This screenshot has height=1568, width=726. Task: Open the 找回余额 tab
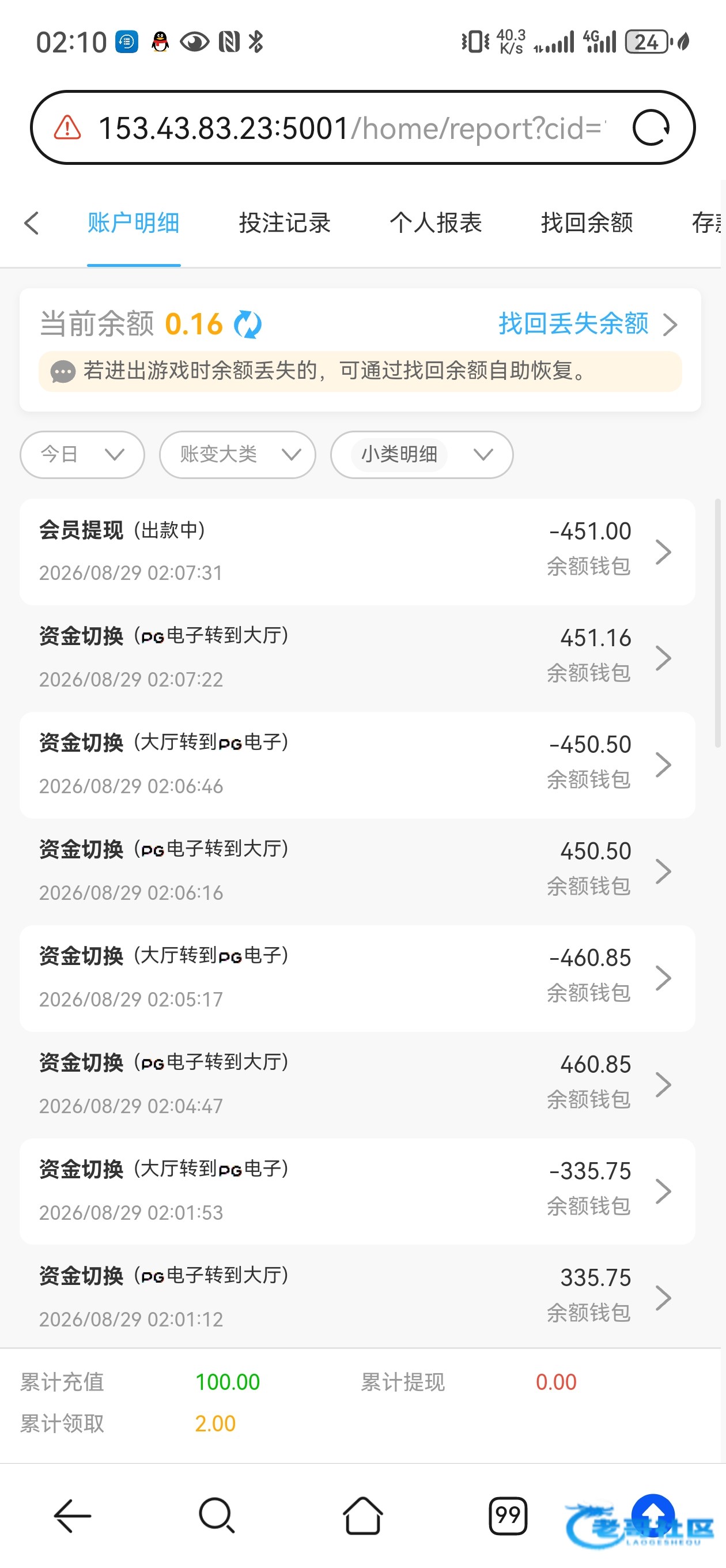587,223
